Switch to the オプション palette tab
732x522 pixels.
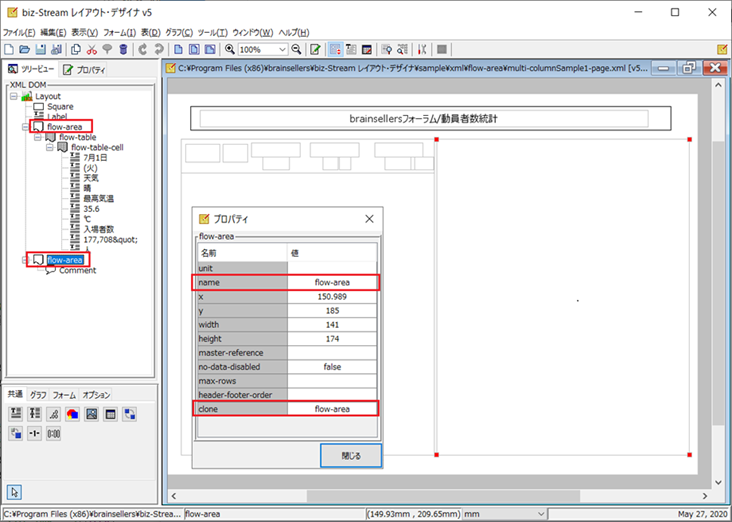click(96, 395)
